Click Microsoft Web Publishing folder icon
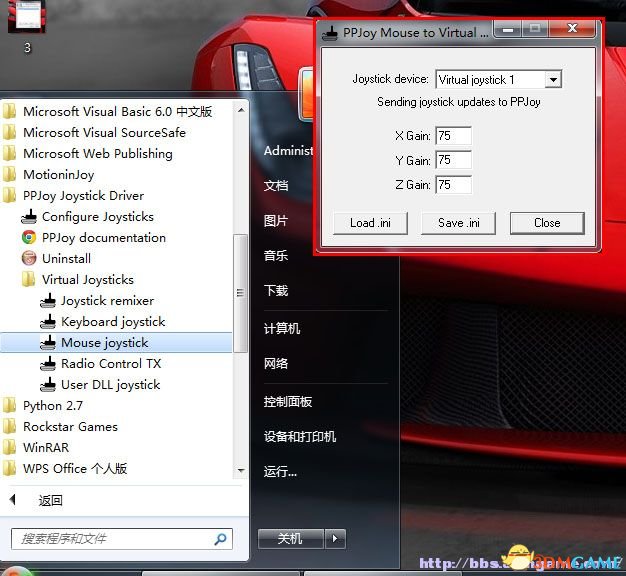 coord(9,154)
